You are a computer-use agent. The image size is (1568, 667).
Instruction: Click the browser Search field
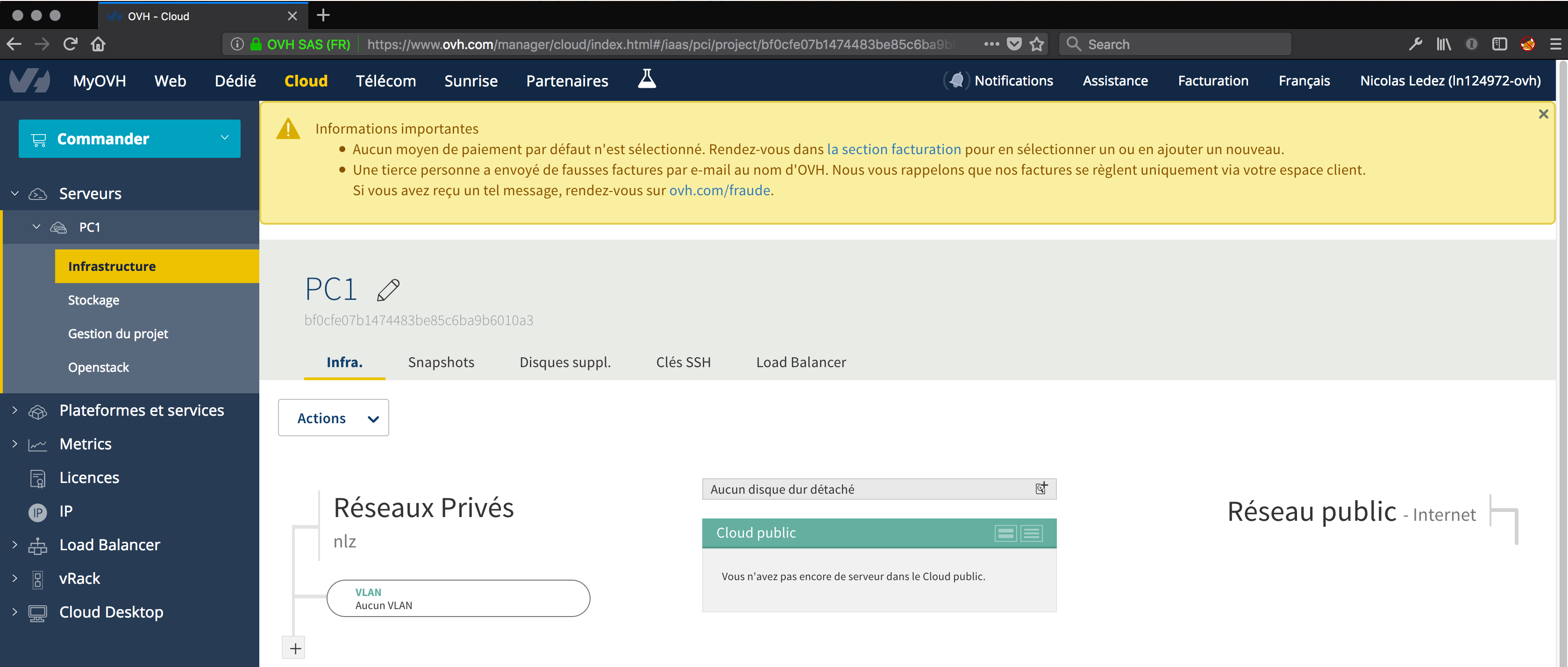click(x=1175, y=44)
